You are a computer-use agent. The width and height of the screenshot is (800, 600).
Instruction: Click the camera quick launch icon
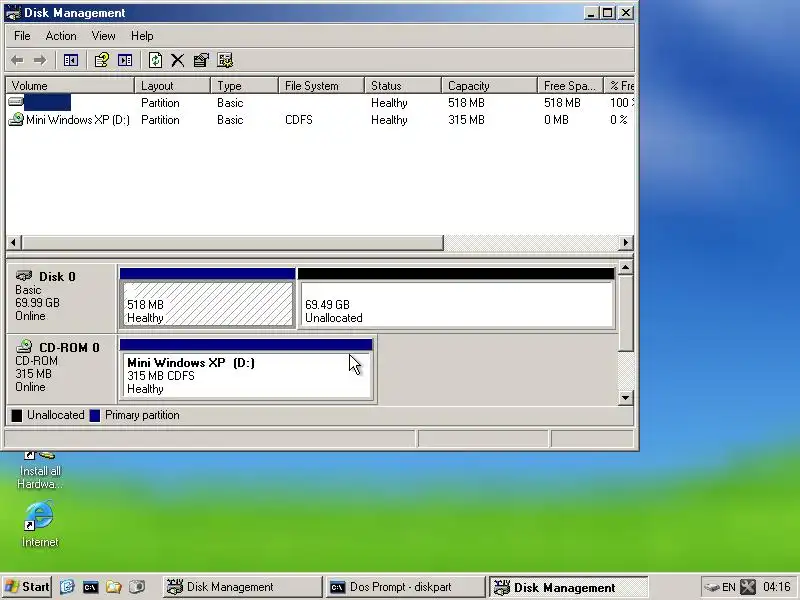point(136,587)
